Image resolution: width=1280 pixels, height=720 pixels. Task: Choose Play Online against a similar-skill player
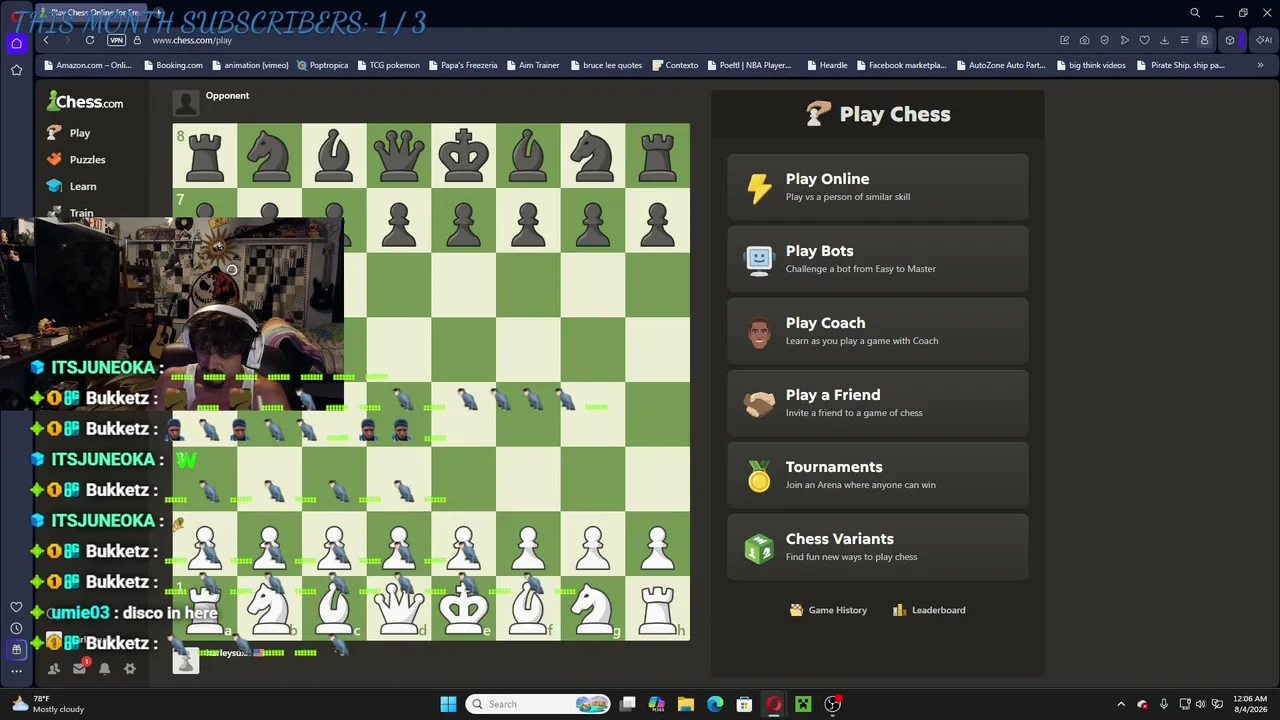[x=877, y=187]
